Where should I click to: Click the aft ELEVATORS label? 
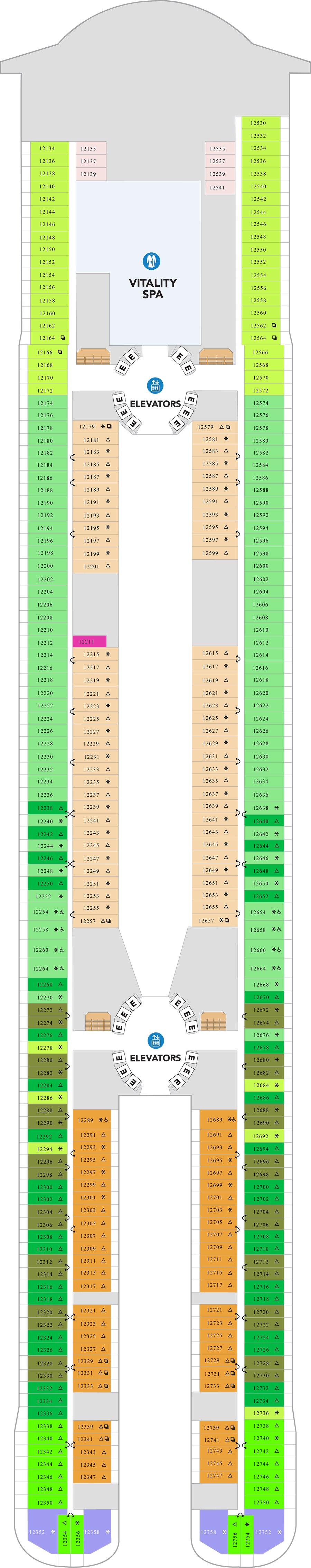[x=155, y=1058]
